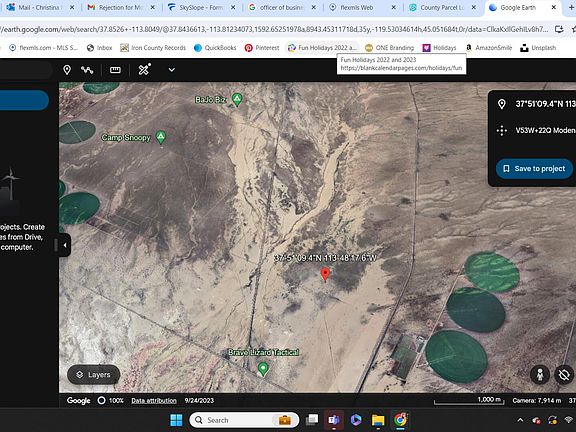Open the Unsplash bookmark
The height and width of the screenshot is (432, 576).
pyautogui.click(x=538, y=48)
